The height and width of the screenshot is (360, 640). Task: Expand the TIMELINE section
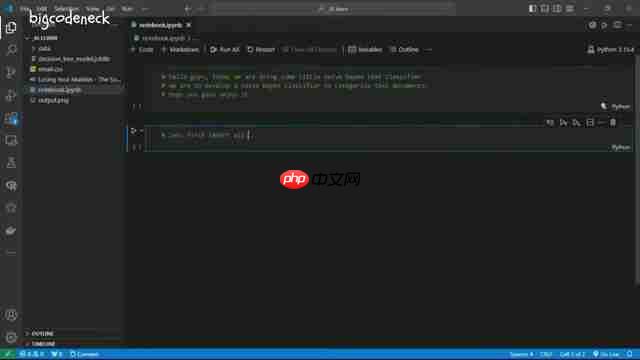pyautogui.click(x=43, y=344)
